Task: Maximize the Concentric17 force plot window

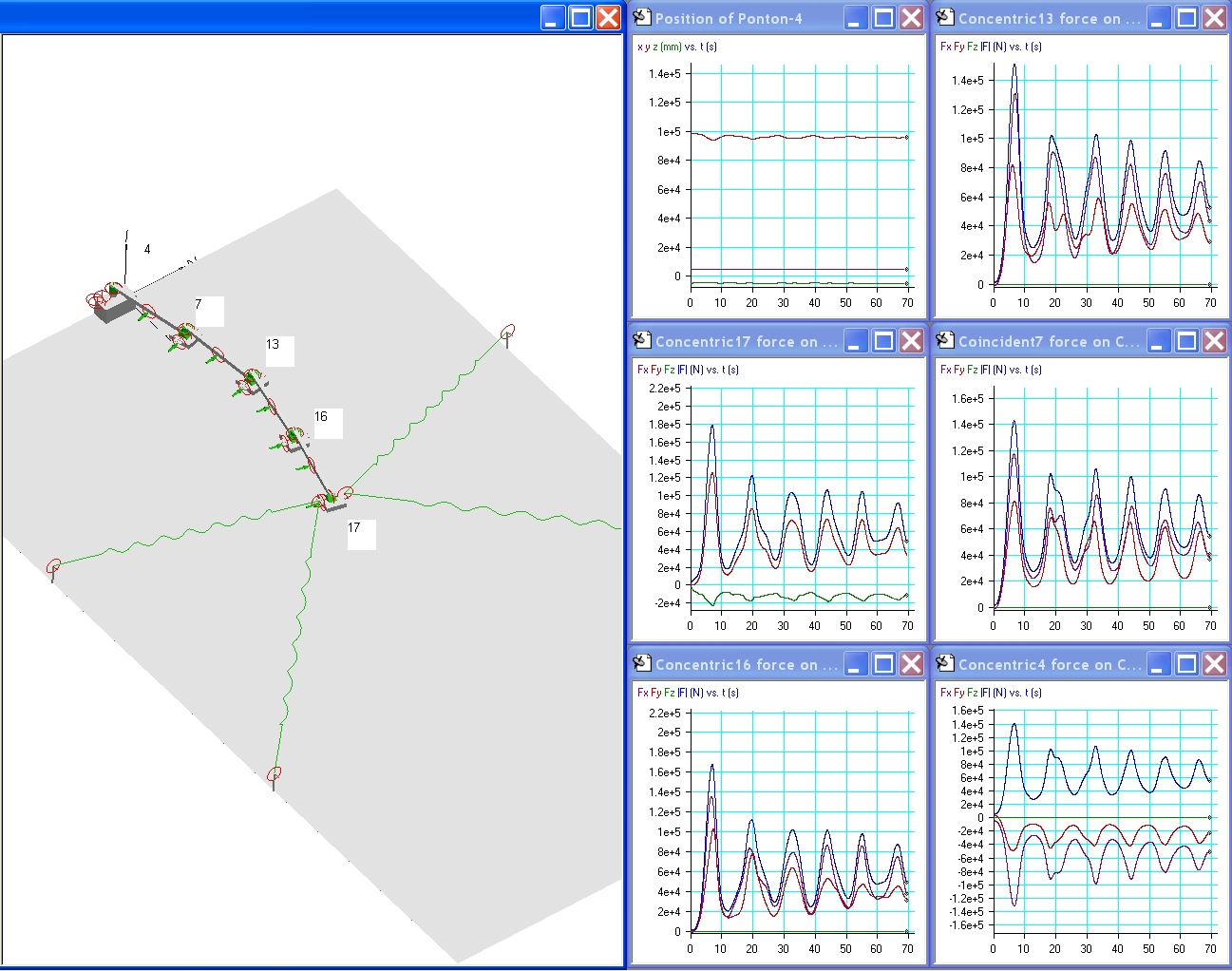Action: (x=884, y=340)
